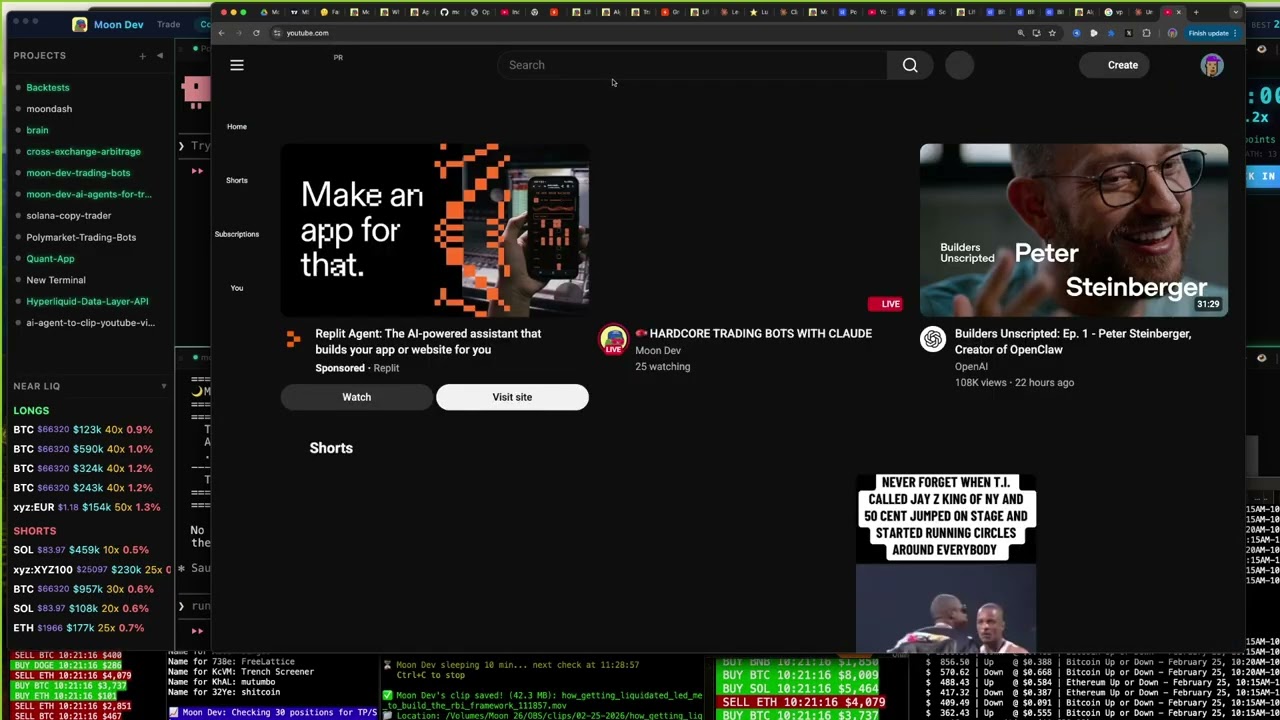
Task: Click the Moon Dev channel name under live video
Action: (x=658, y=351)
